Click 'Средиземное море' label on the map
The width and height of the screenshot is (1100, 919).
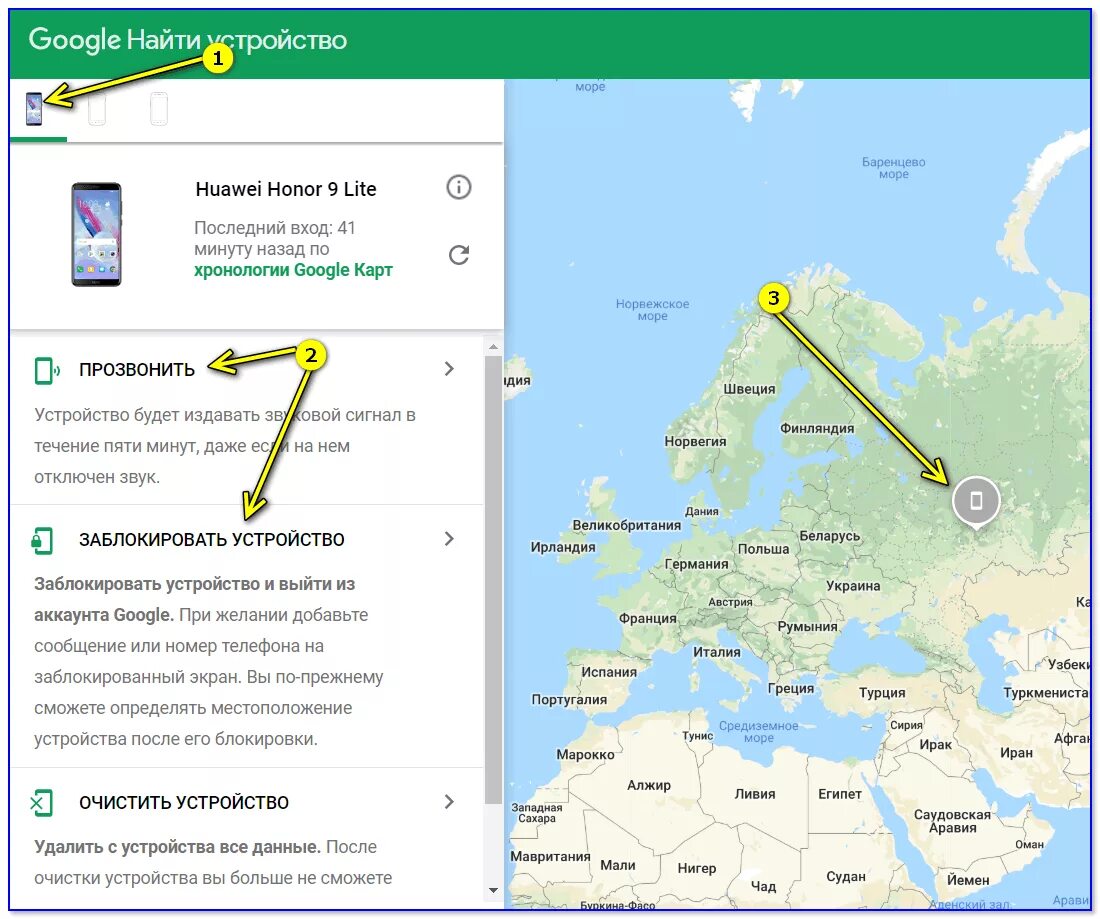pyautogui.click(x=758, y=732)
